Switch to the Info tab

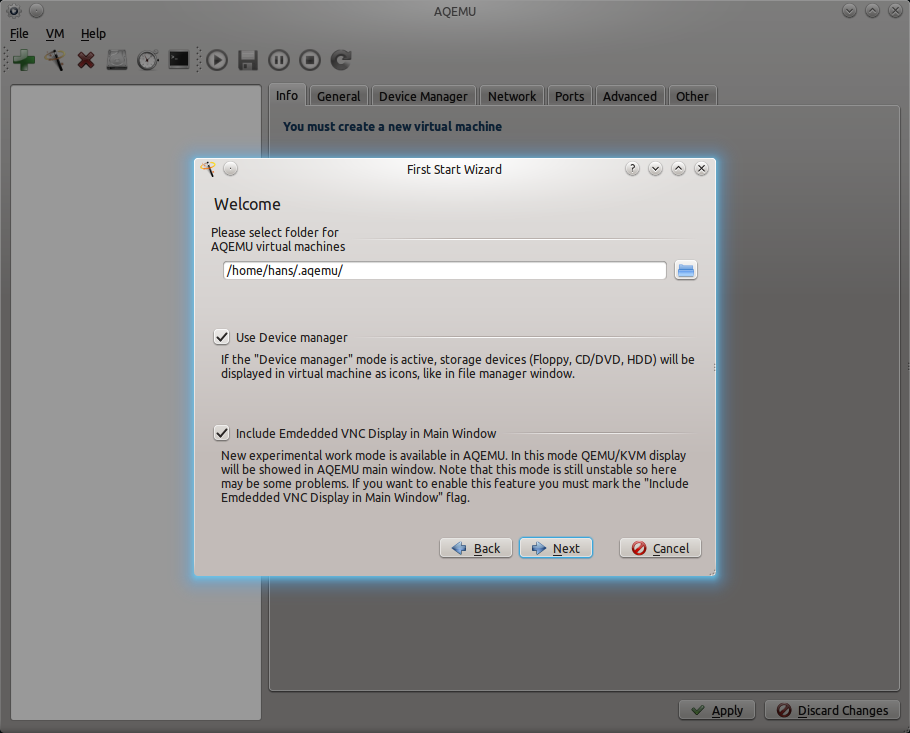pyautogui.click(x=287, y=95)
